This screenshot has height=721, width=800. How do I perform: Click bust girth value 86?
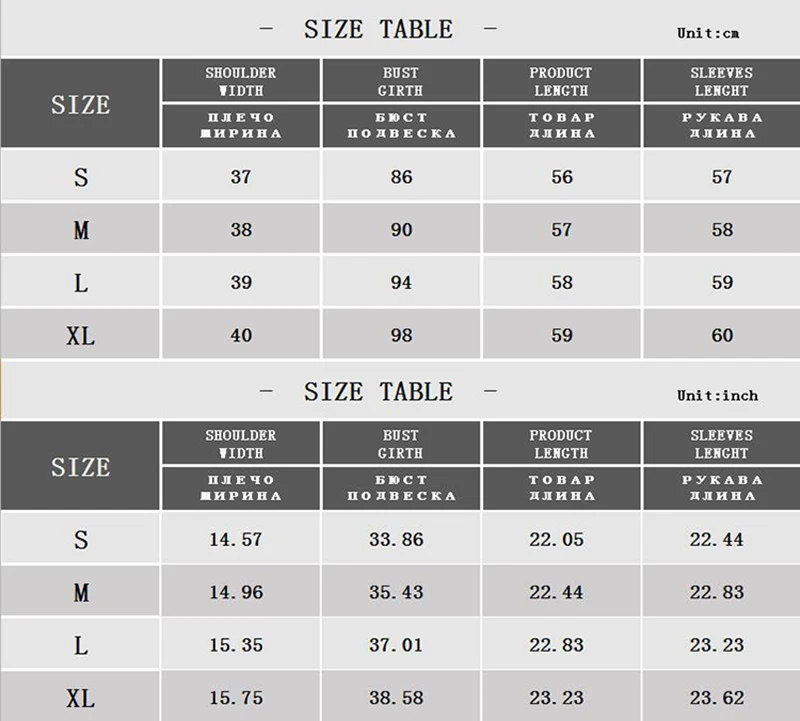[x=401, y=177]
